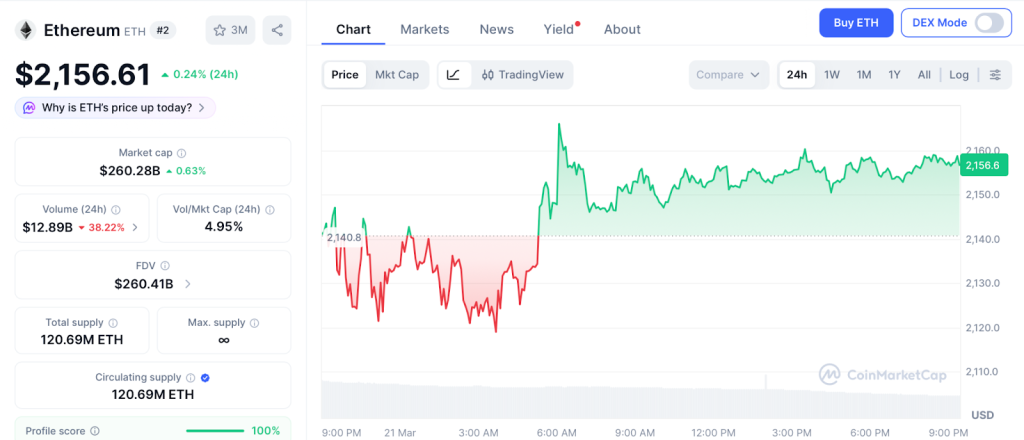Viewport: 1024px width, 440px height.
Task: Click the Buy ETH button
Action: pos(855,23)
